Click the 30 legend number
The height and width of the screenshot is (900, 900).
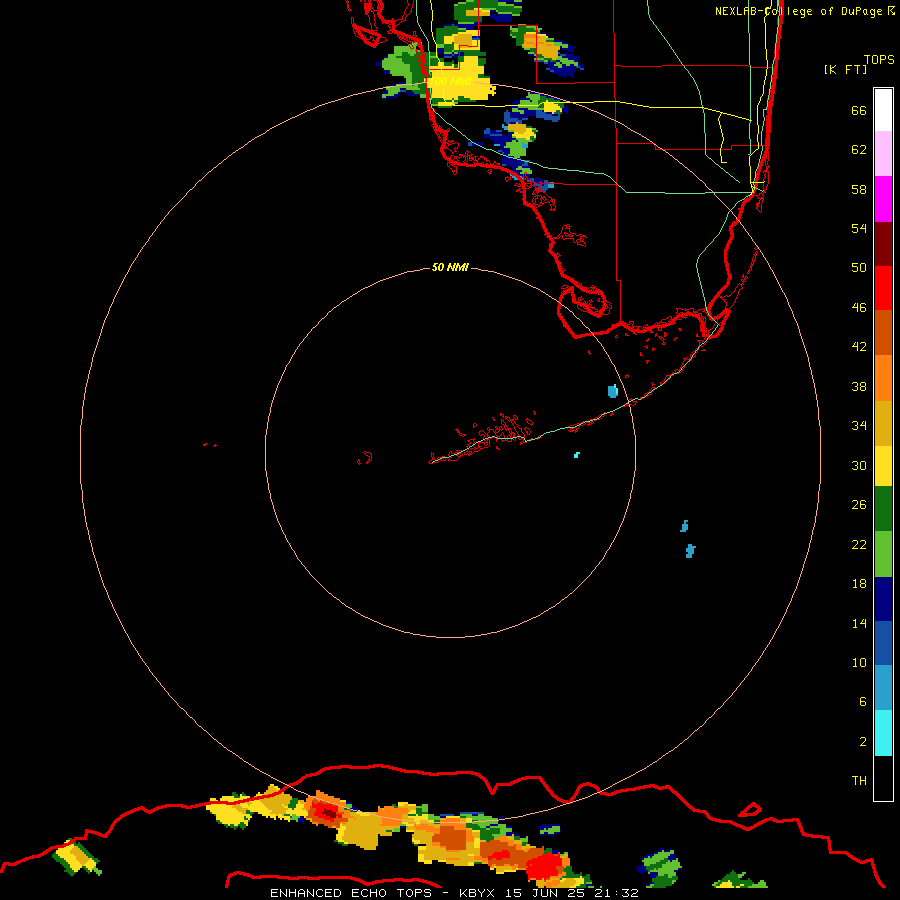pyautogui.click(x=859, y=465)
